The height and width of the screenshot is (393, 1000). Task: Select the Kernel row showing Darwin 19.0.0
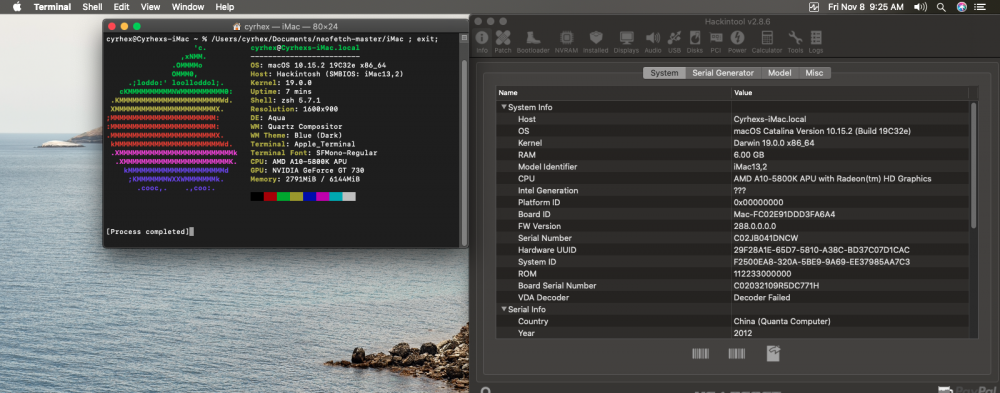click(x=732, y=143)
